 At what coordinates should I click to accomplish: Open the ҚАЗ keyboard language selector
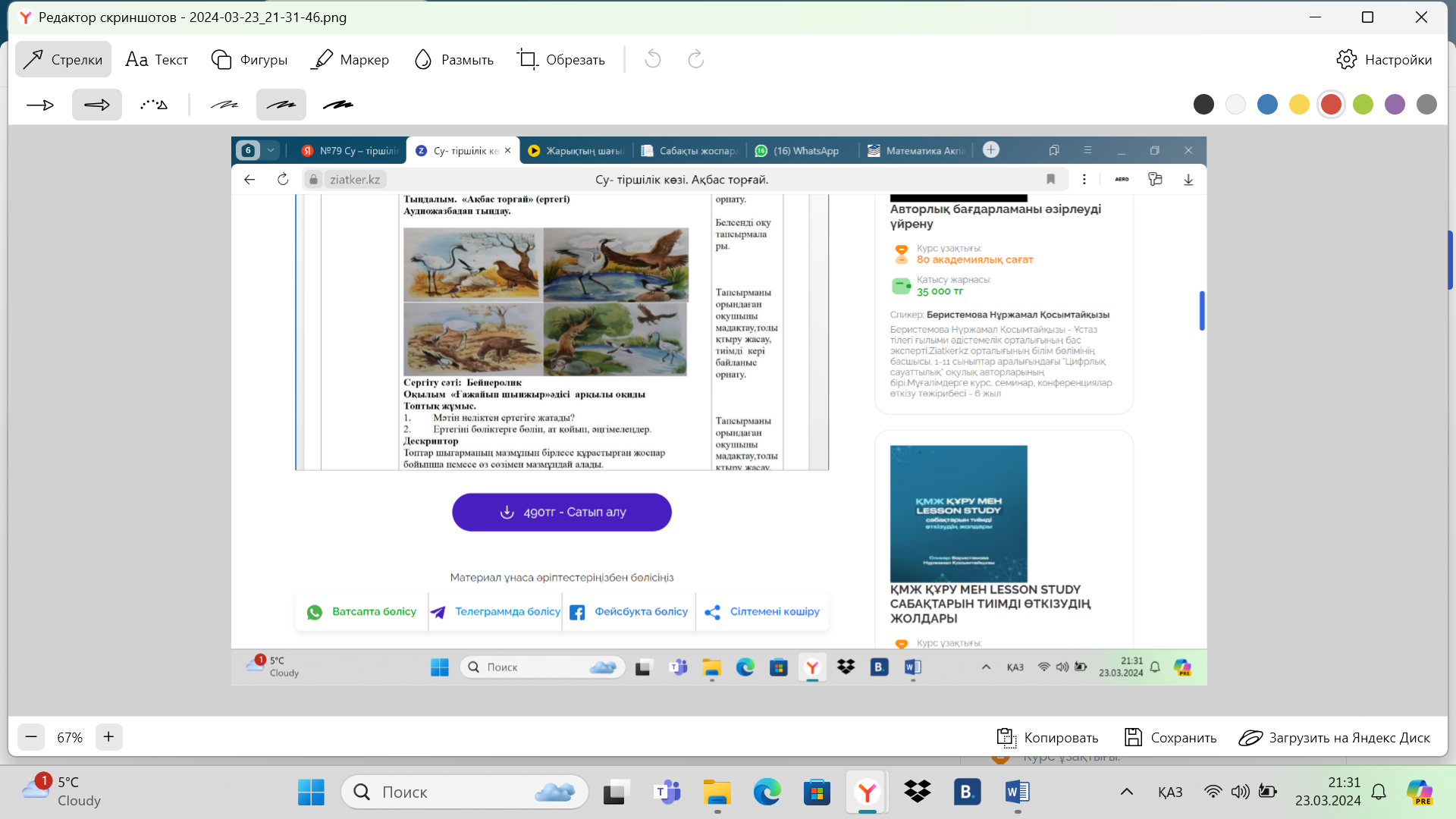(1170, 792)
